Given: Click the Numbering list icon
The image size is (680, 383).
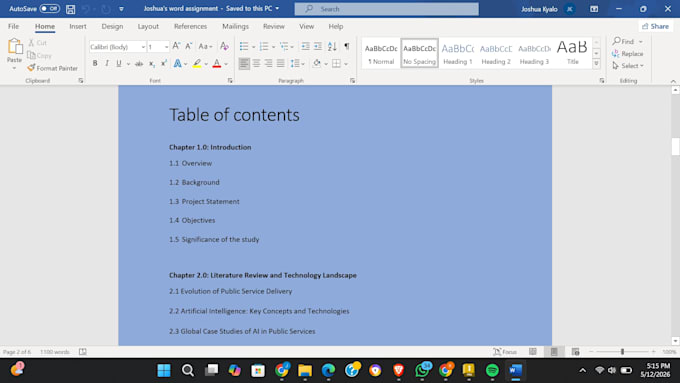Looking at the screenshot, I should pyautogui.click(x=264, y=46).
